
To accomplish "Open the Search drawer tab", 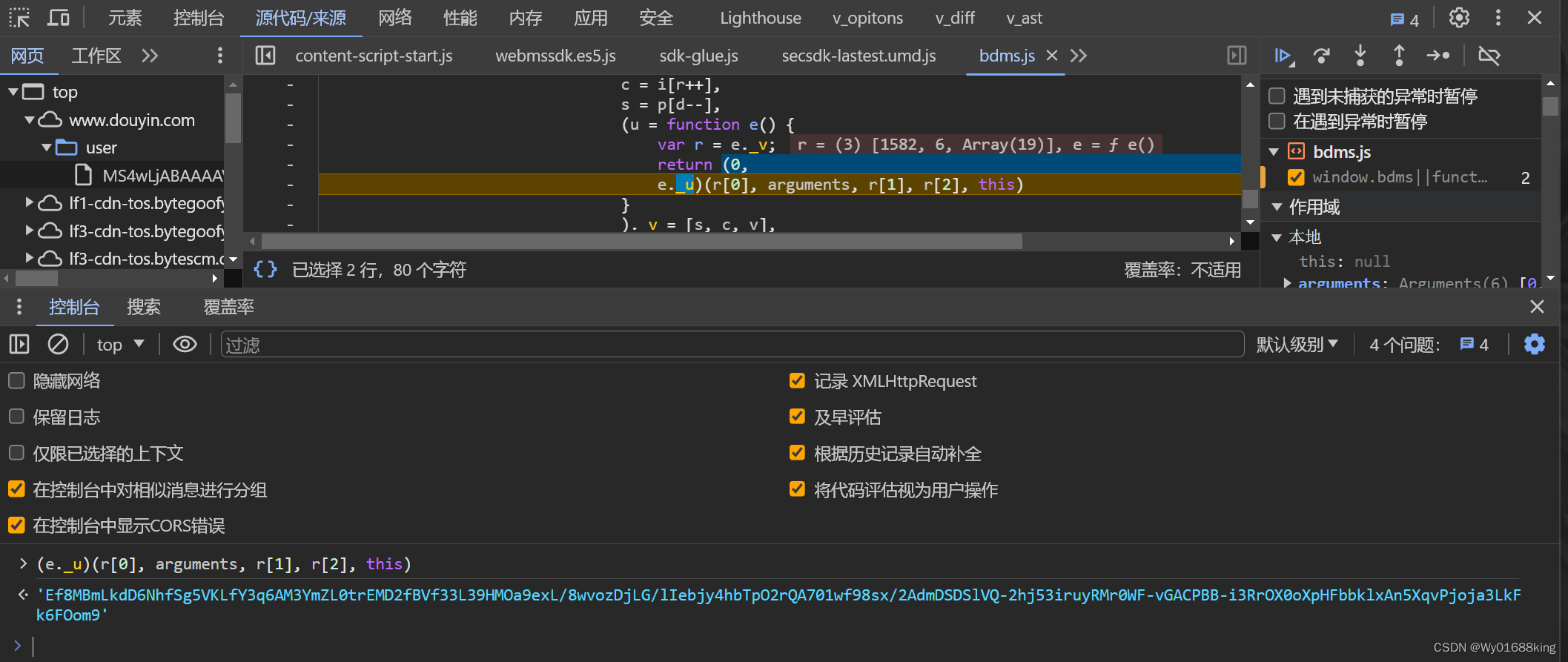I will pyautogui.click(x=144, y=307).
